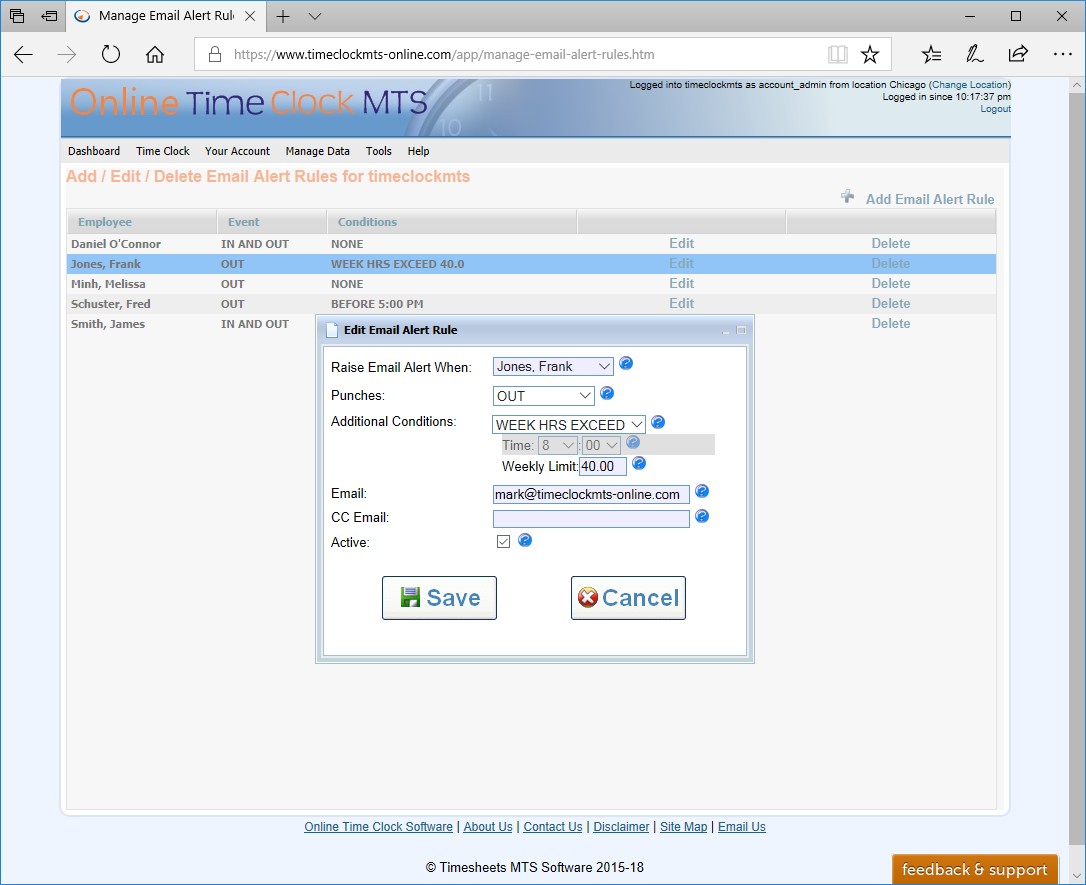Viewport: 1086px width, 885px height.
Task: Click the site lock security icon
Action: coord(215,54)
